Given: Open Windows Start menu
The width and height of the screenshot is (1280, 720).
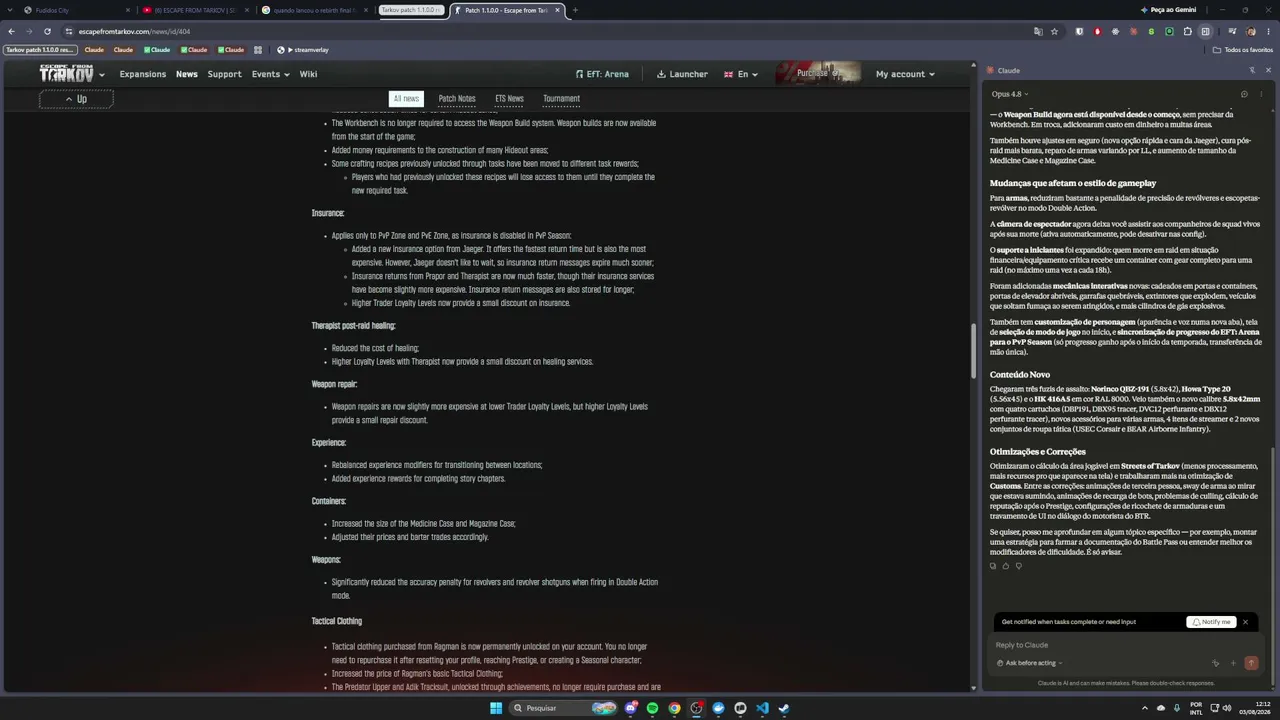Looking at the screenshot, I should (496, 708).
